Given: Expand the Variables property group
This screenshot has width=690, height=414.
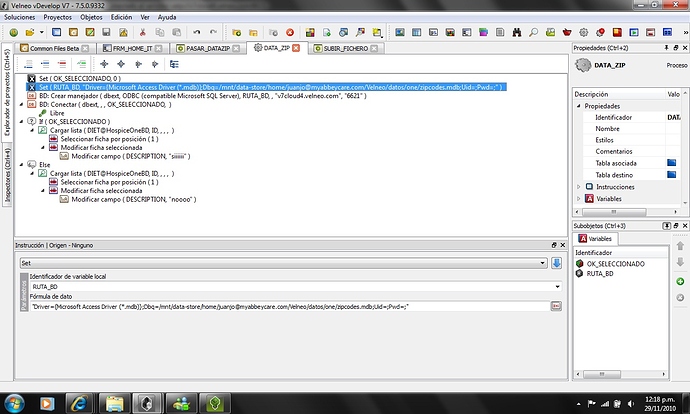Looking at the screenshot, I should (579, 198).
